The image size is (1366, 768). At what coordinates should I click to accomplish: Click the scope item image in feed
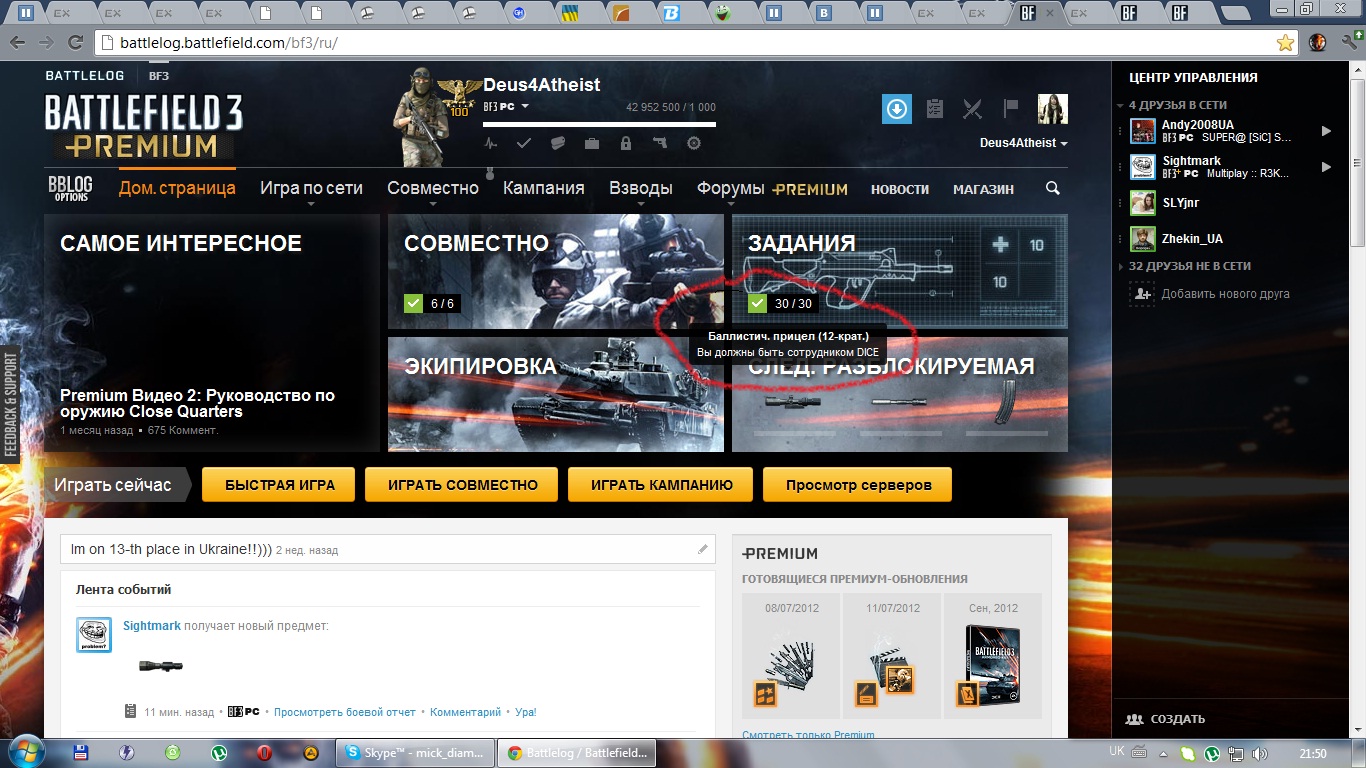click(x=160, y=666)
